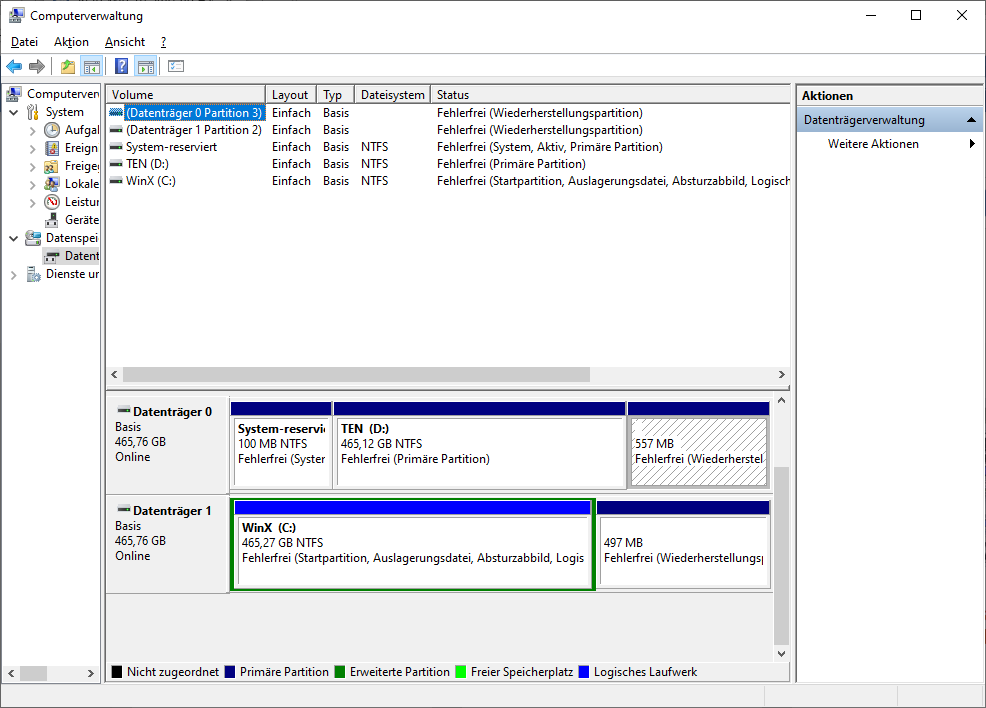
Task: Click the System-reserviert volume row icon
Action: pyautogui.click(x=116, y=147)
